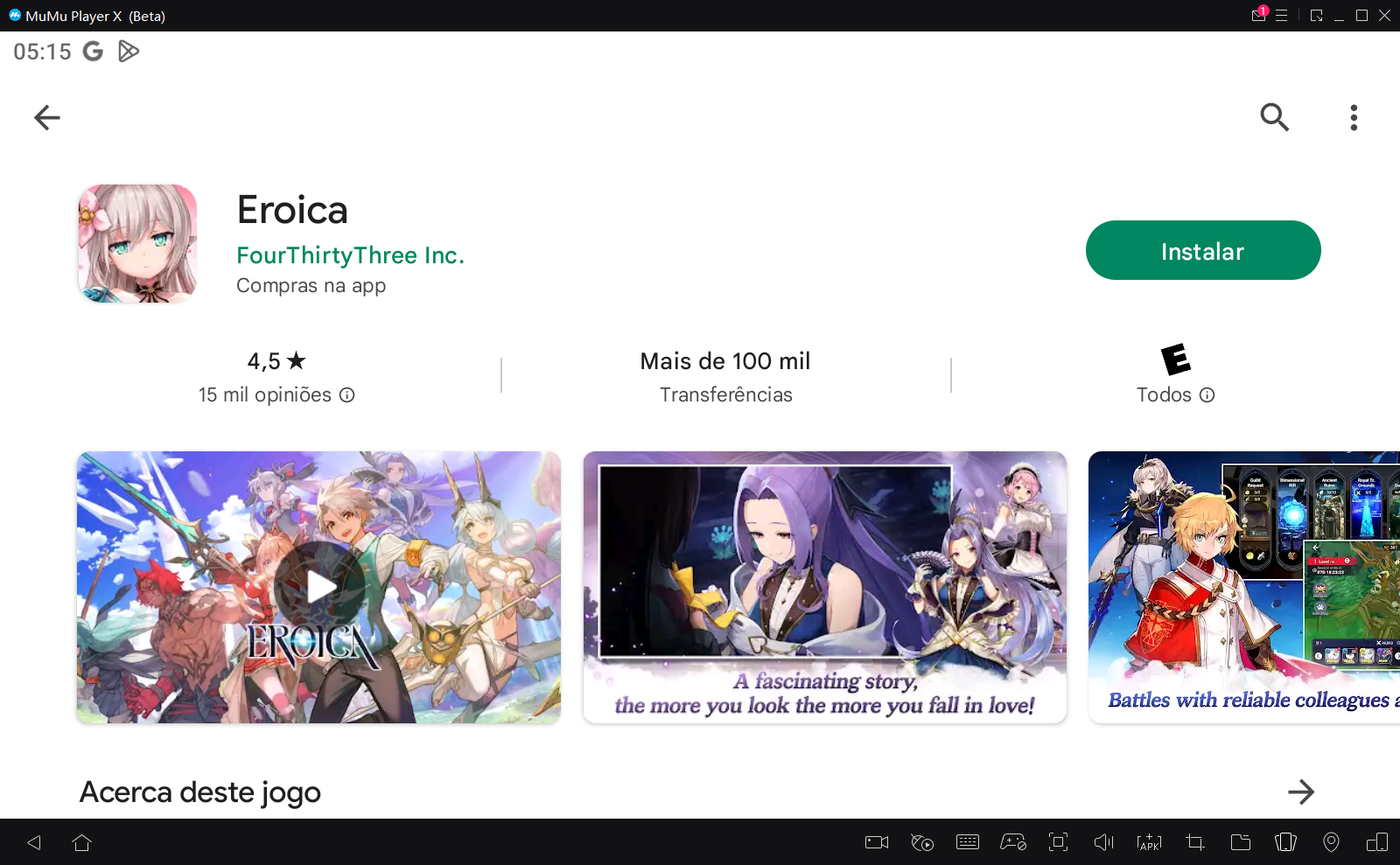Play the Eroica trailer video

319,587
